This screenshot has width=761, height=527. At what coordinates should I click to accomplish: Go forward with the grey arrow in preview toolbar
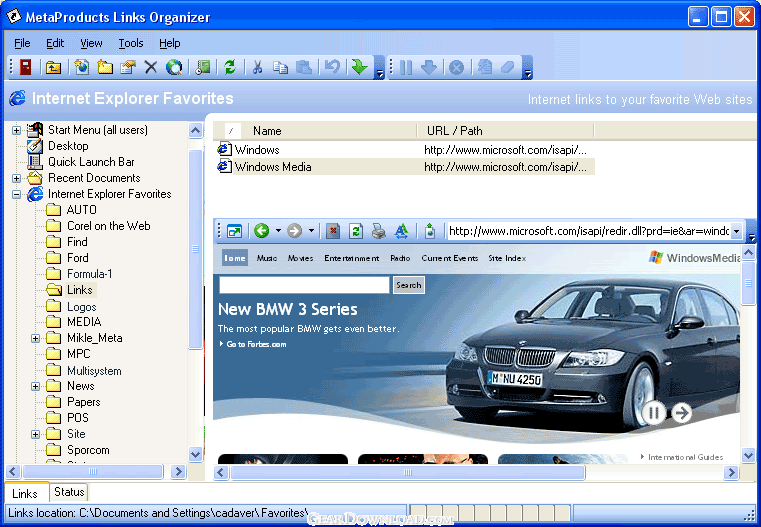[x=295, y=231]
